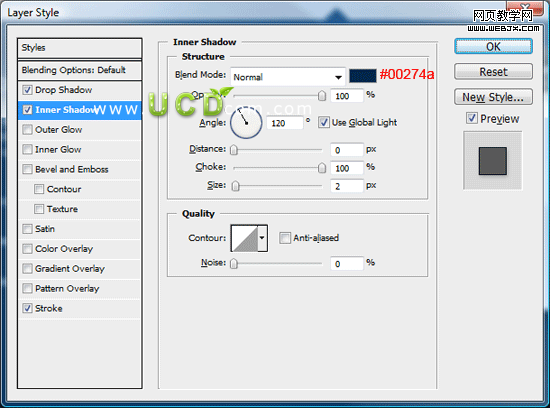550x408 pixels.
Task: Check the Contour sub-option checkbox
Action: (39, 189)
